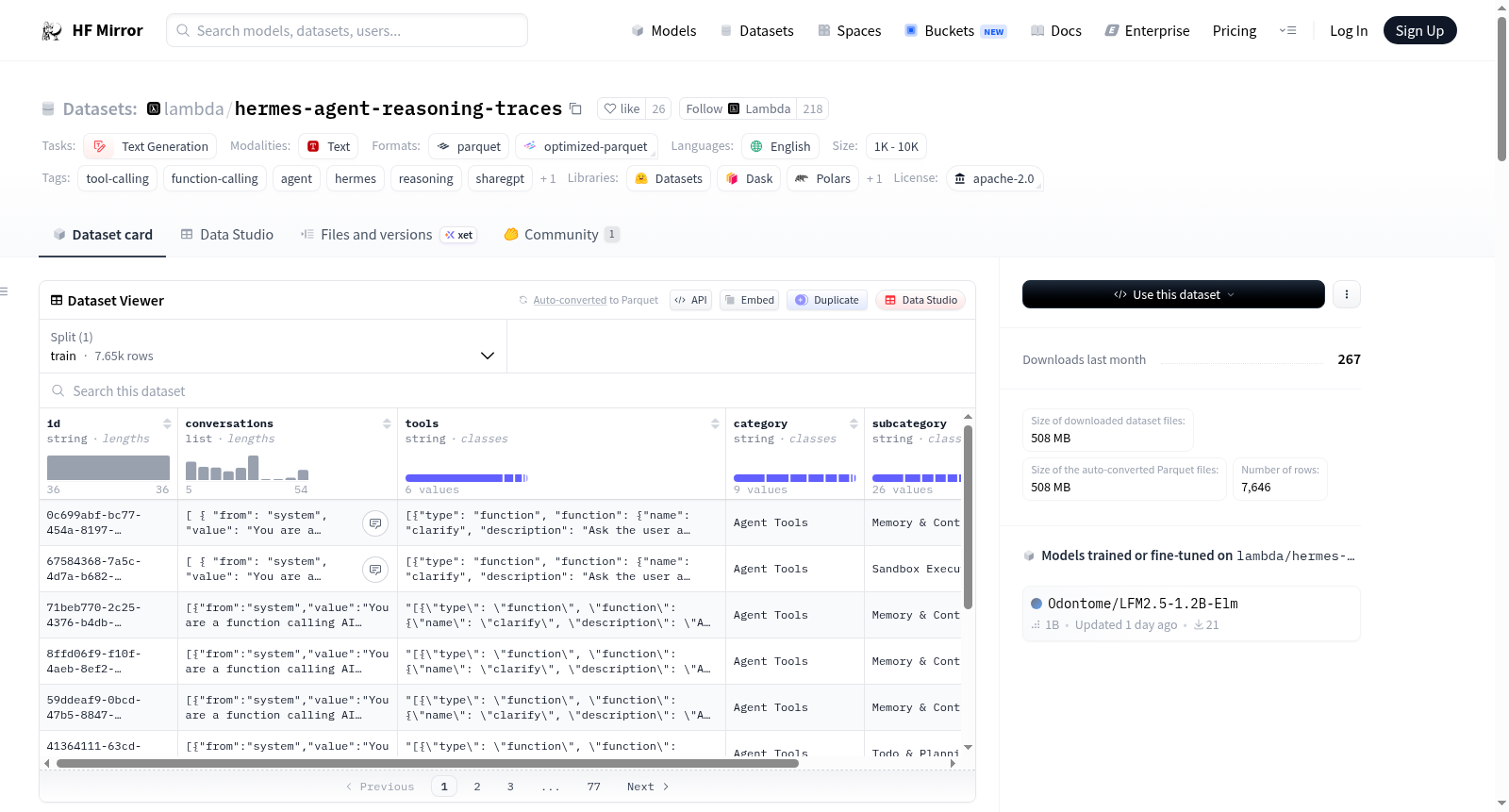Open the kebab menu beside Use this dataset

click(x=1347, y=294)
